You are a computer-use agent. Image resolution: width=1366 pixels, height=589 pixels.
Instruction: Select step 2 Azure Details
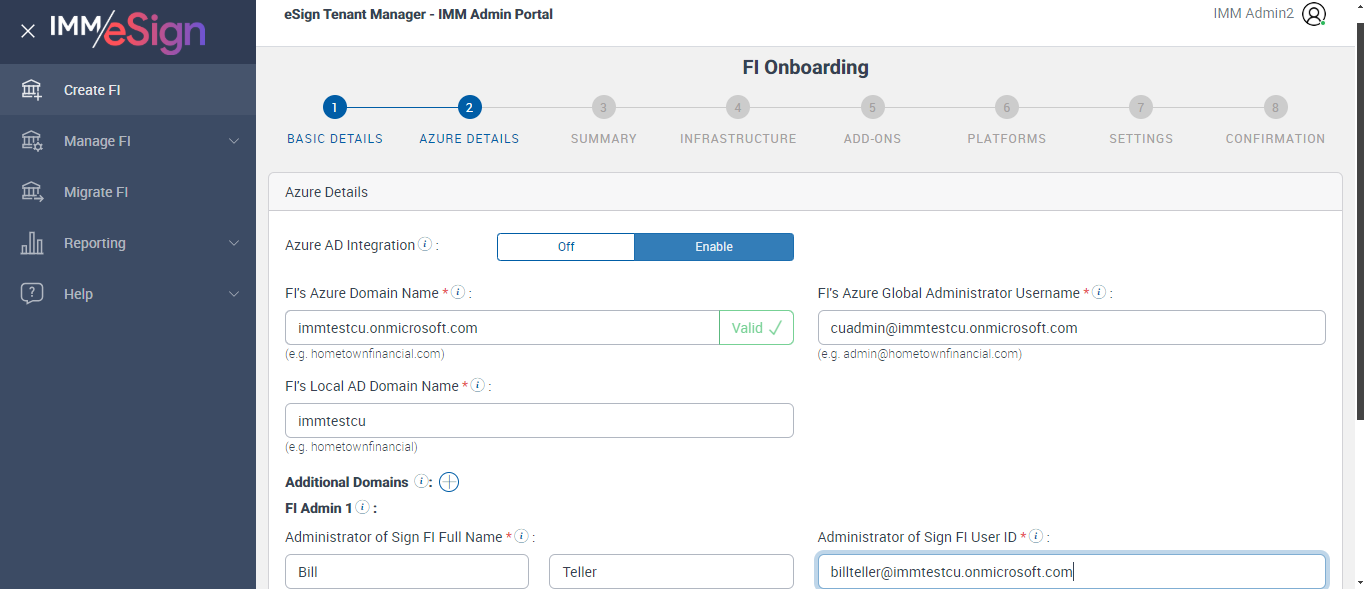click(469, 107)
